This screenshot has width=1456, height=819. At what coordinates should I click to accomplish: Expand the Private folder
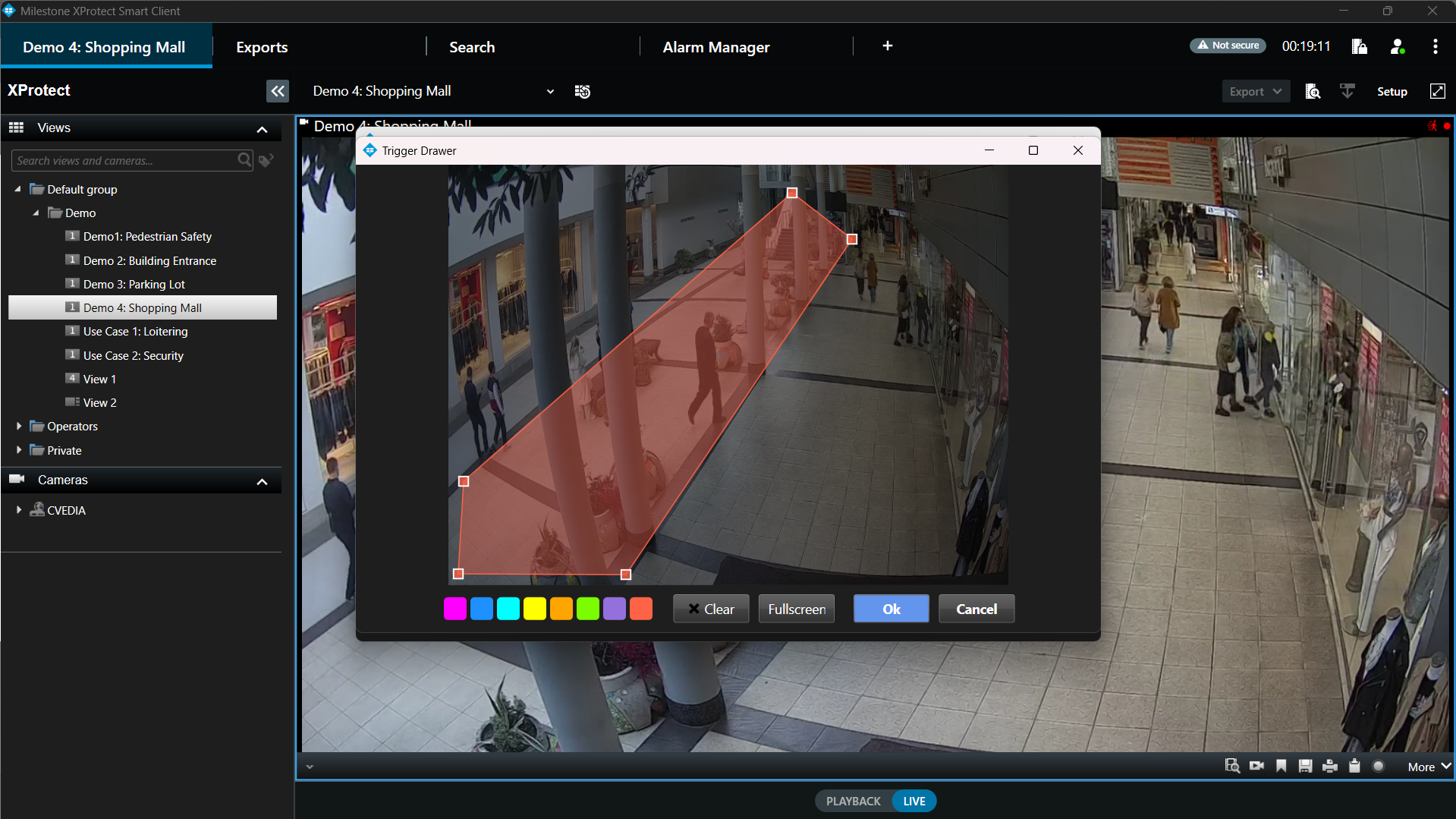(x=19, y=450)
